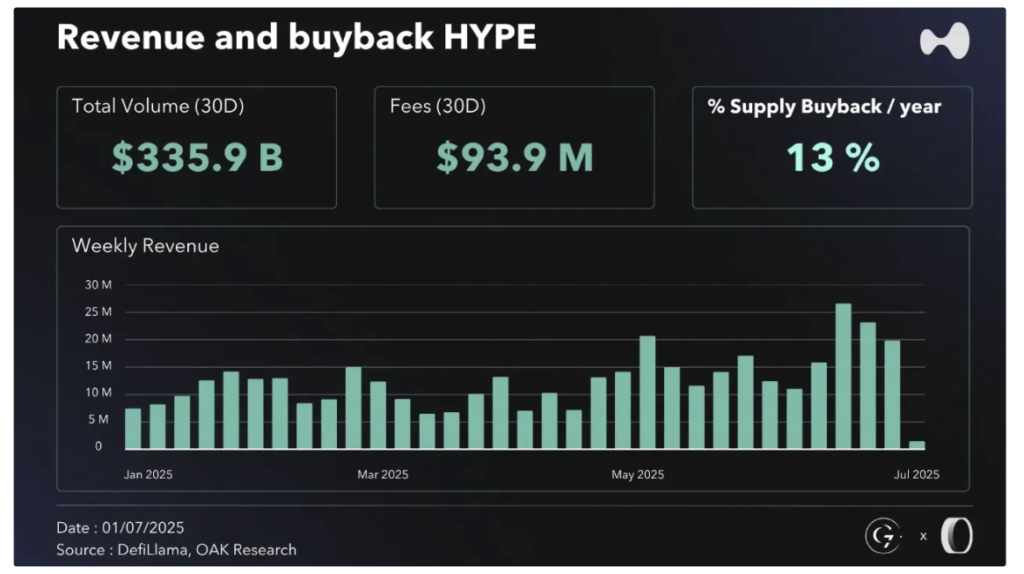Image resolution: width=1024 pixels, height=574 pixels.
Task: Click the Date : 01/07/2025 text
Action: 120,527
